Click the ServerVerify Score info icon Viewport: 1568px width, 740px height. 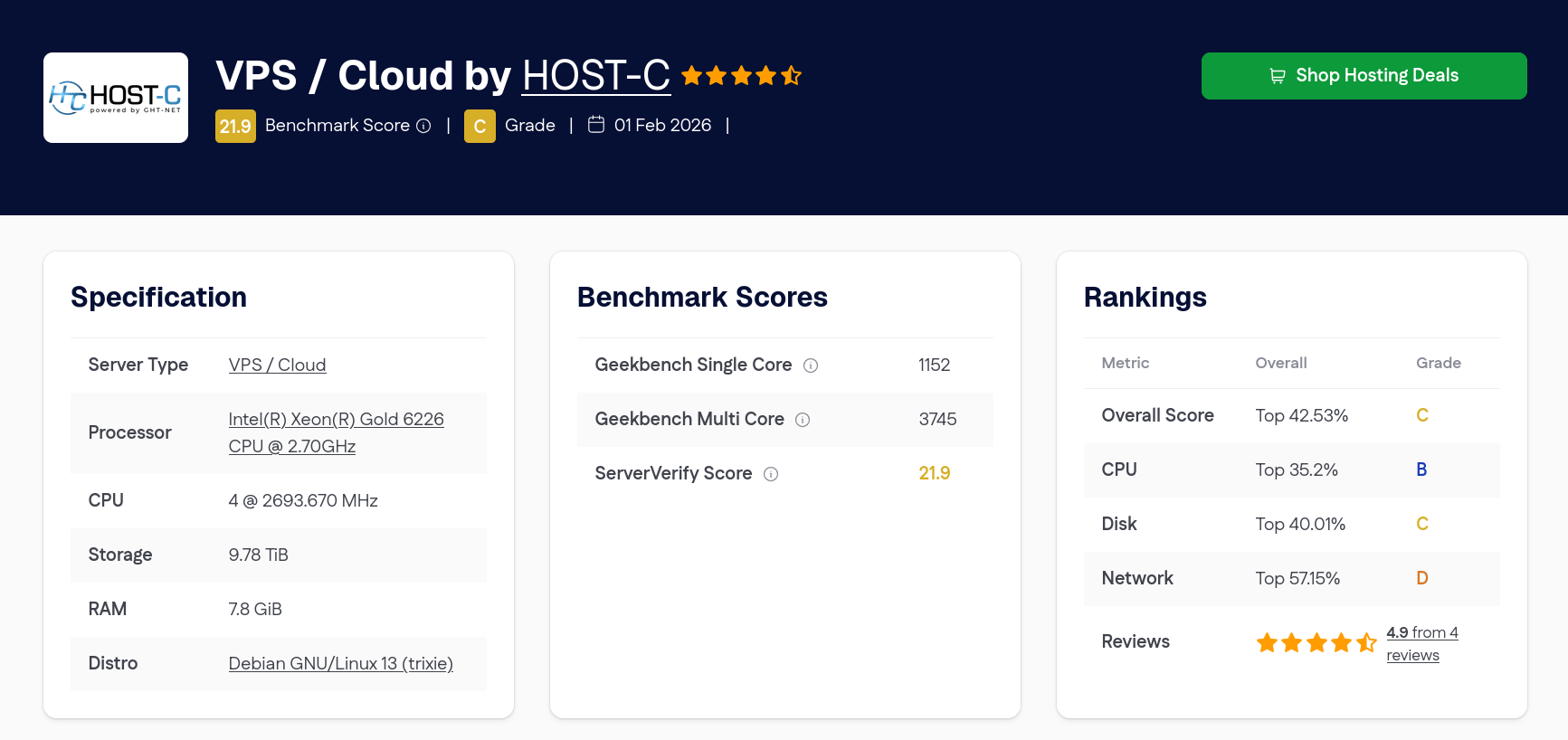click(x=771, y=474)
